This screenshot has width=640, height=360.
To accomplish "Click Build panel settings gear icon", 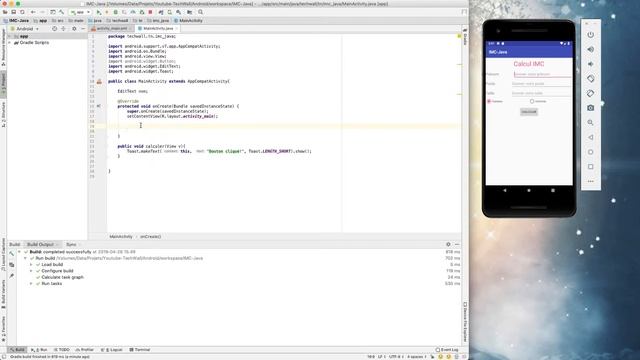I will tap(448, 244).
